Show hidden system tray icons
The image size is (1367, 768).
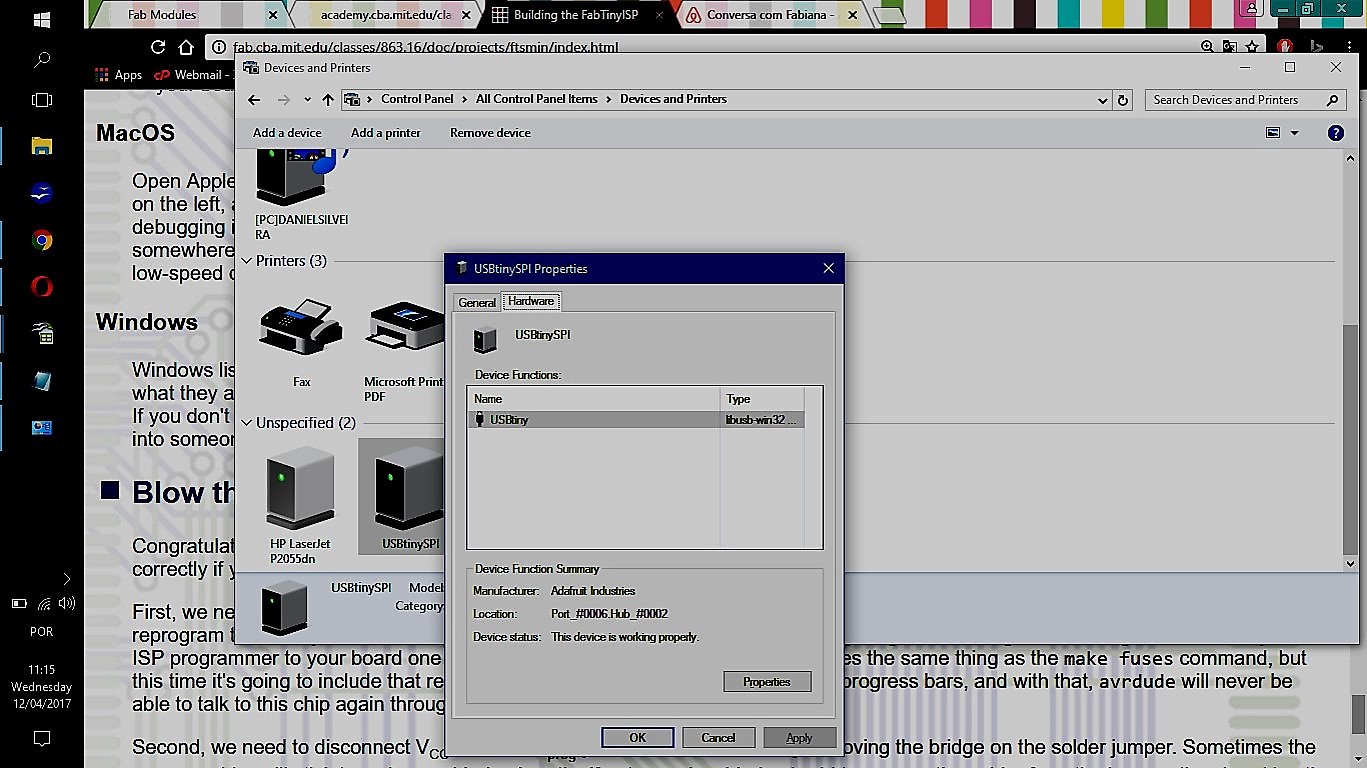coord(67,579)
